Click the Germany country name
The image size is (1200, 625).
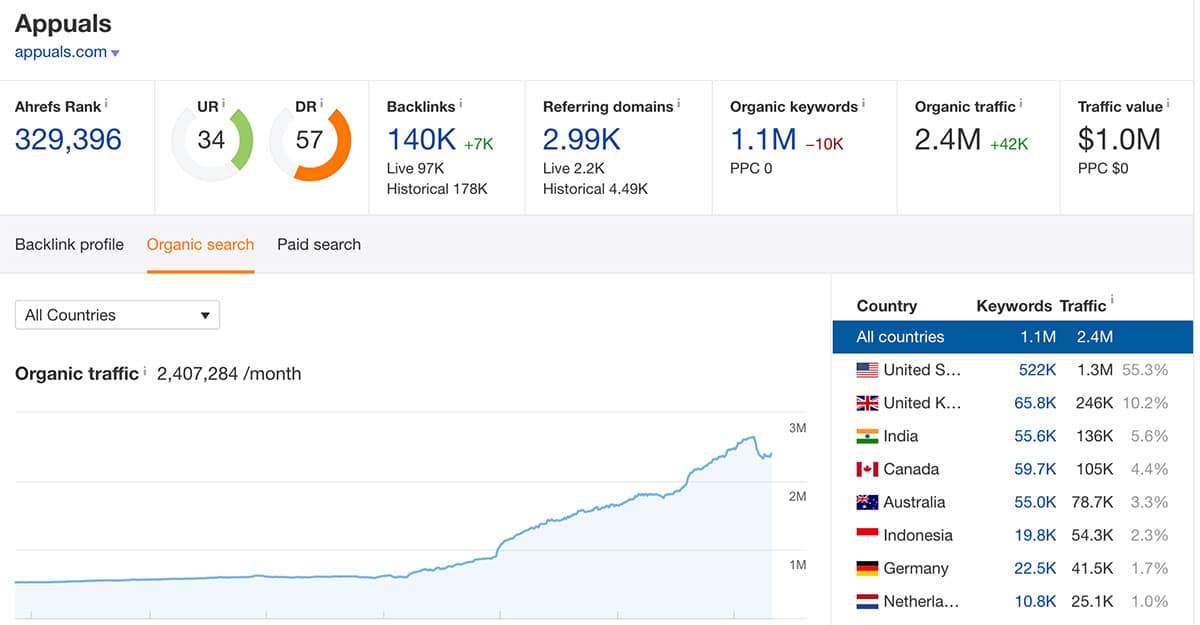916,568
